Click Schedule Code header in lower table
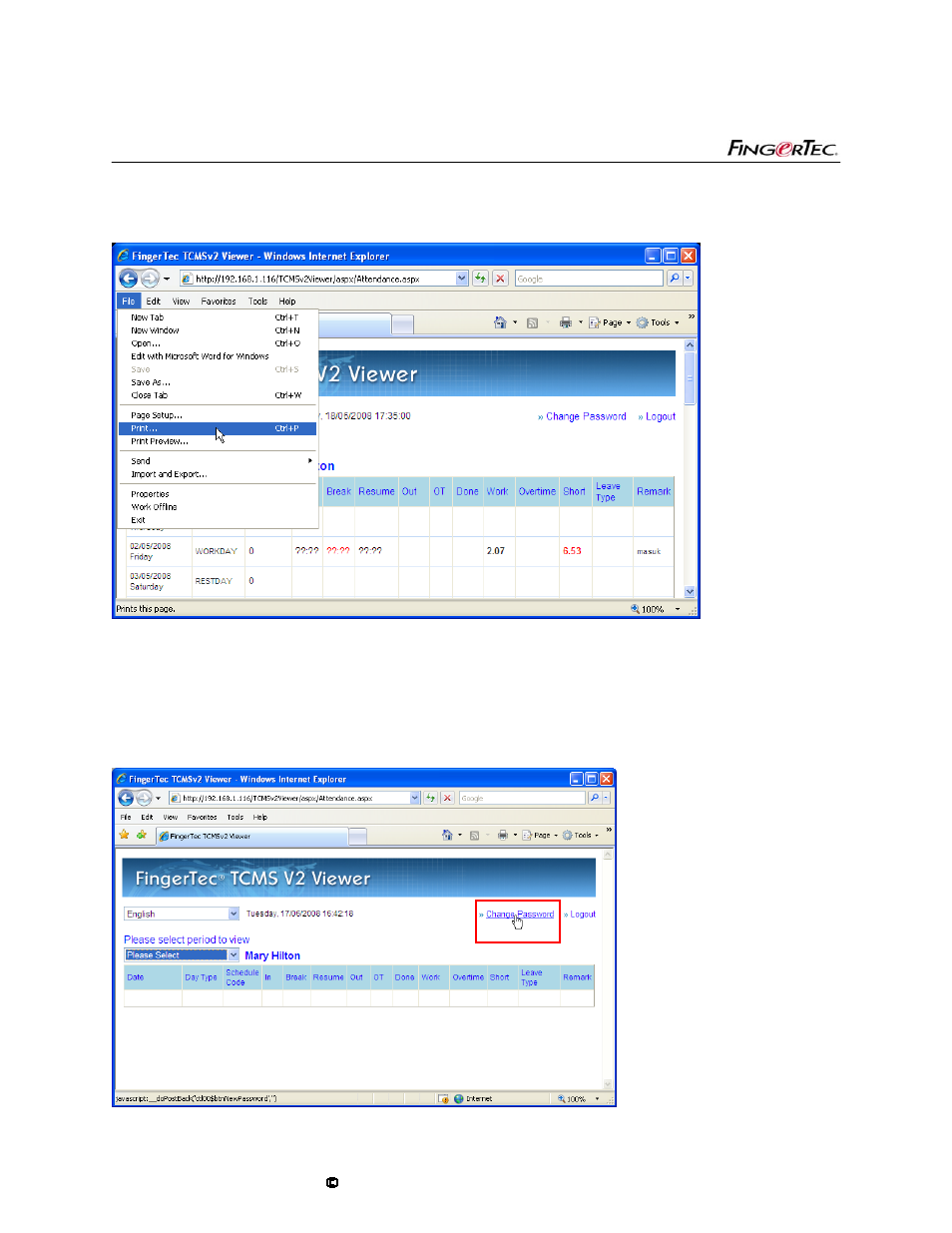Image resolution: width=952 pixels, height=1233 pixels. (241, 977)
